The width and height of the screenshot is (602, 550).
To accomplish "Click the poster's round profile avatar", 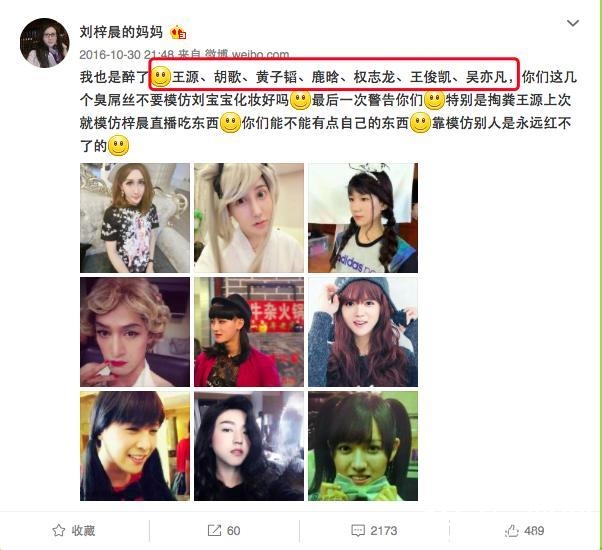I will pyautogui.click(x=45, y=43).
